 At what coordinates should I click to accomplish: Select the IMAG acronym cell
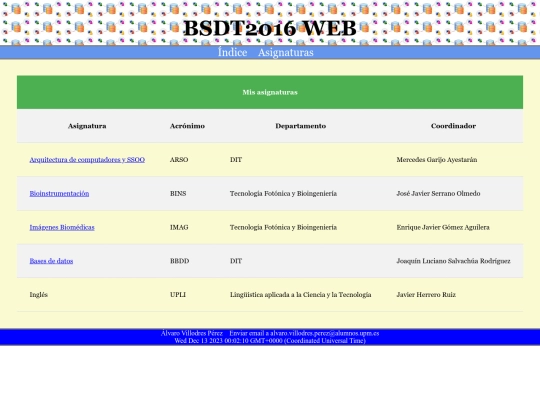click(x=187, y=227)
